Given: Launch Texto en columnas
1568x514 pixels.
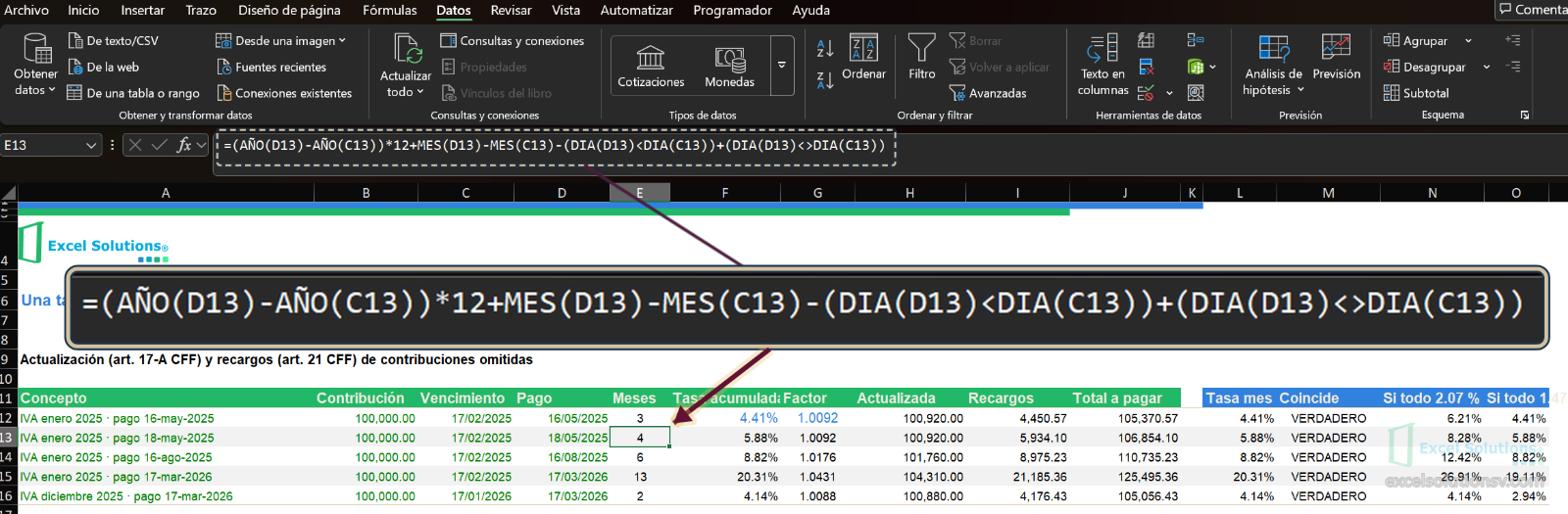Looking at the screenshot, I should [1103, 65].
